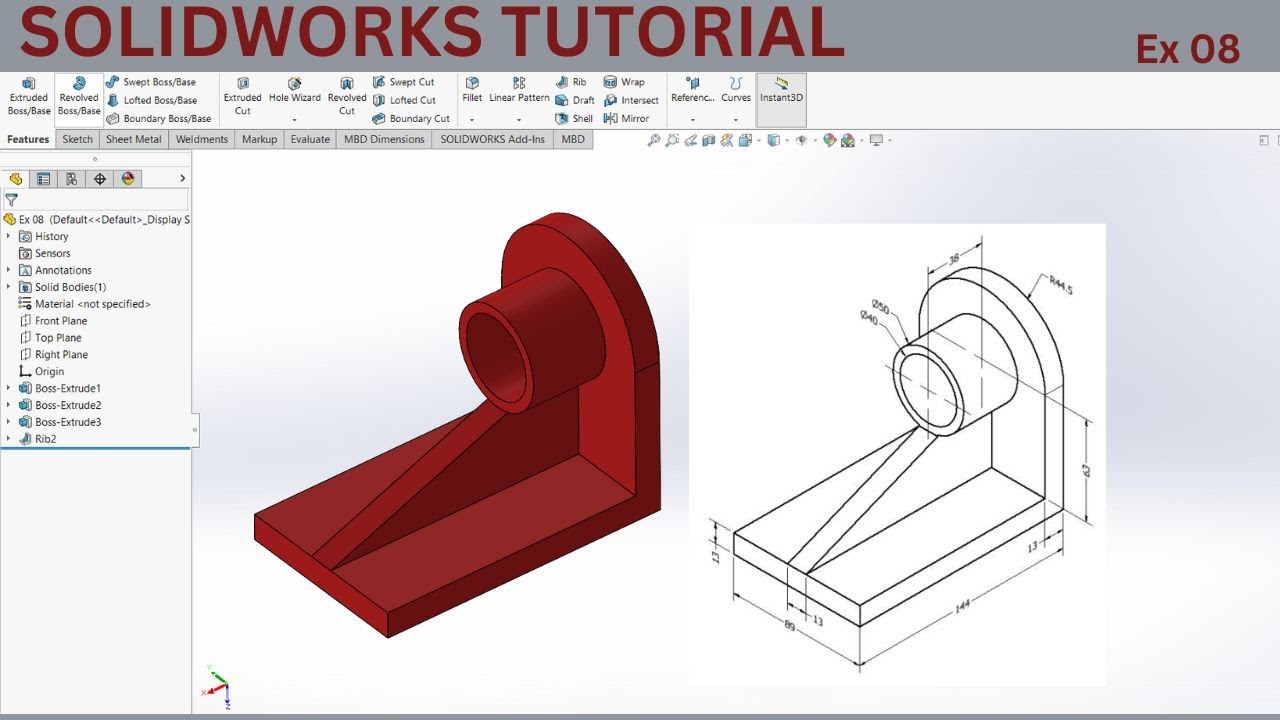Toggle the Instant3D button
This screenshot has height=720, width=1280.
pos(781,99)
